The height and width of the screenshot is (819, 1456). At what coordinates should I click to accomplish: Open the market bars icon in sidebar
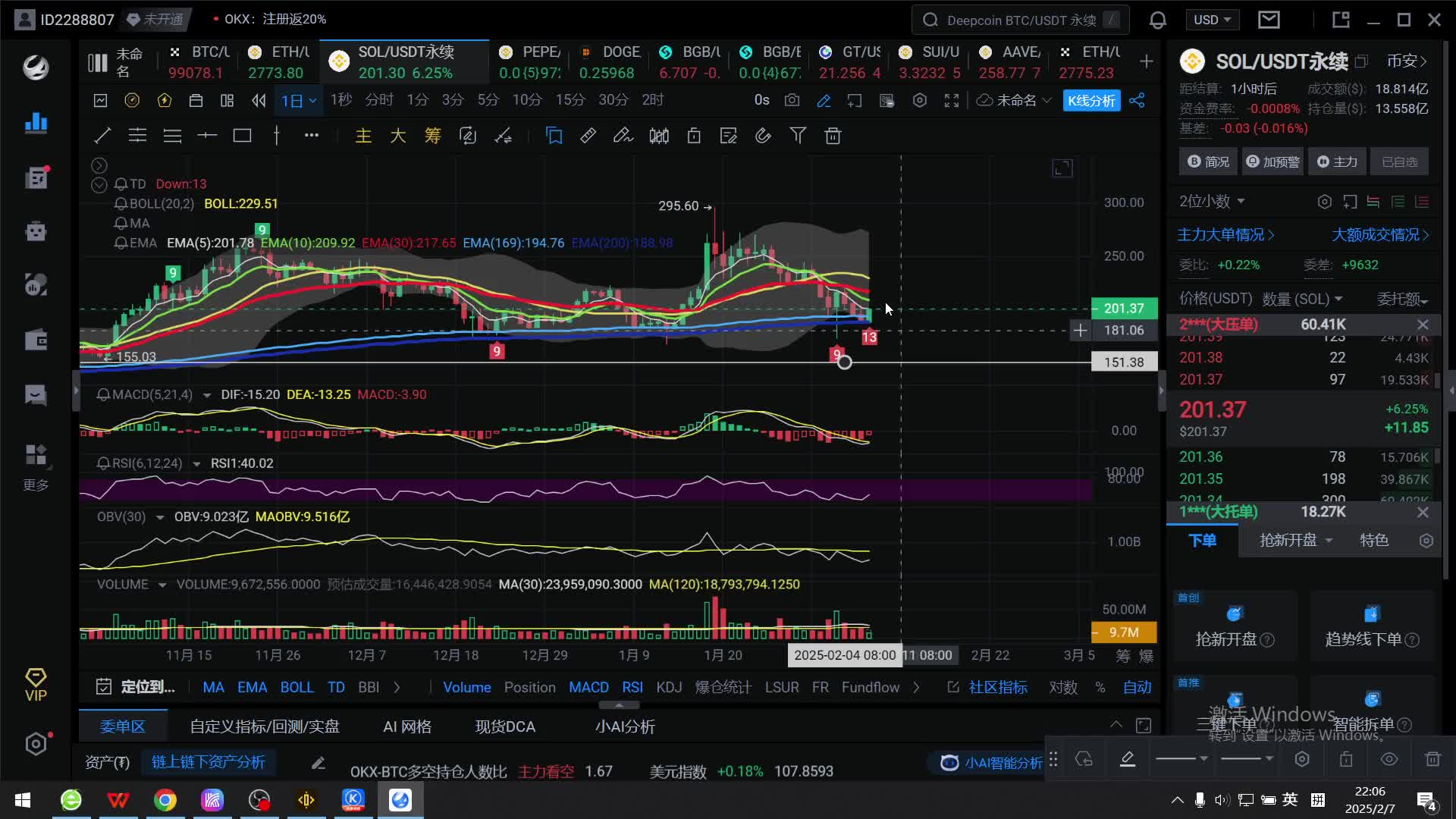point(36,123)
